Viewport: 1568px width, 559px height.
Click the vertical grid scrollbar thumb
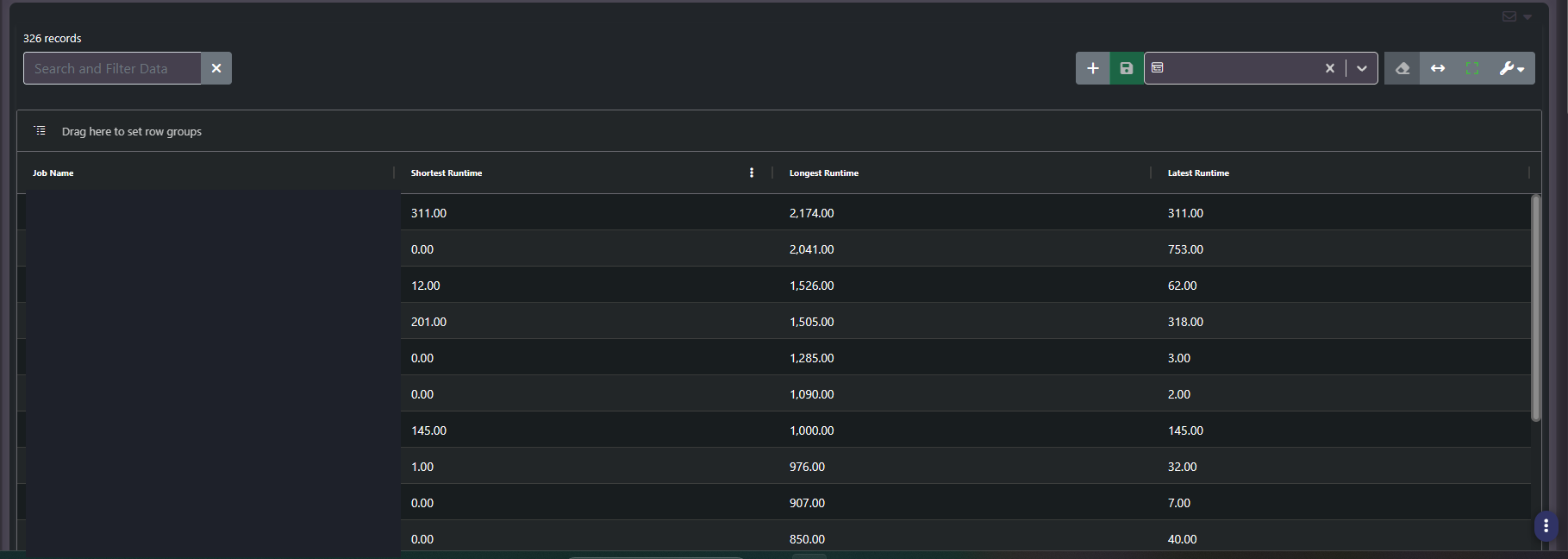click(1535, 308)
